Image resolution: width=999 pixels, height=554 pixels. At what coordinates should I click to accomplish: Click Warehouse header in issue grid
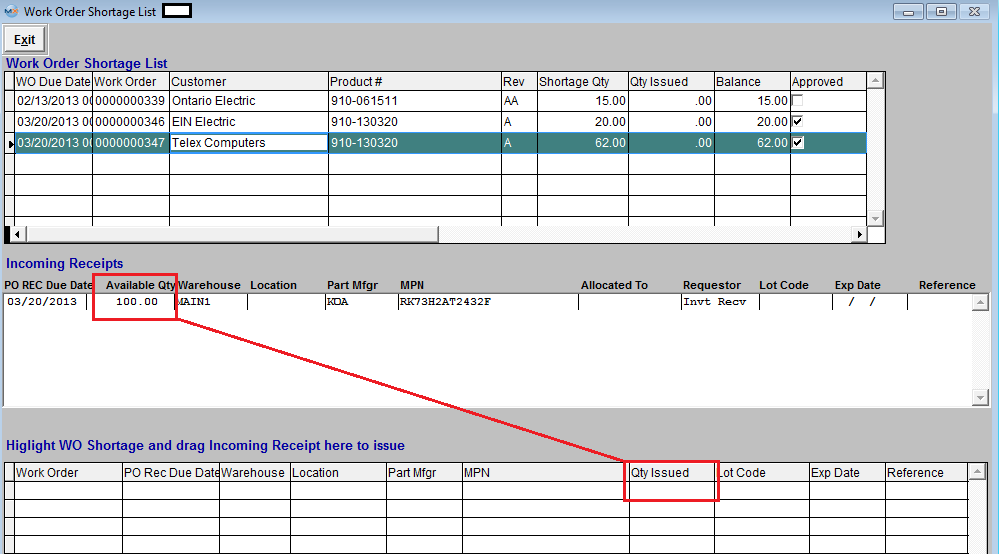click(x=255, y=472)
